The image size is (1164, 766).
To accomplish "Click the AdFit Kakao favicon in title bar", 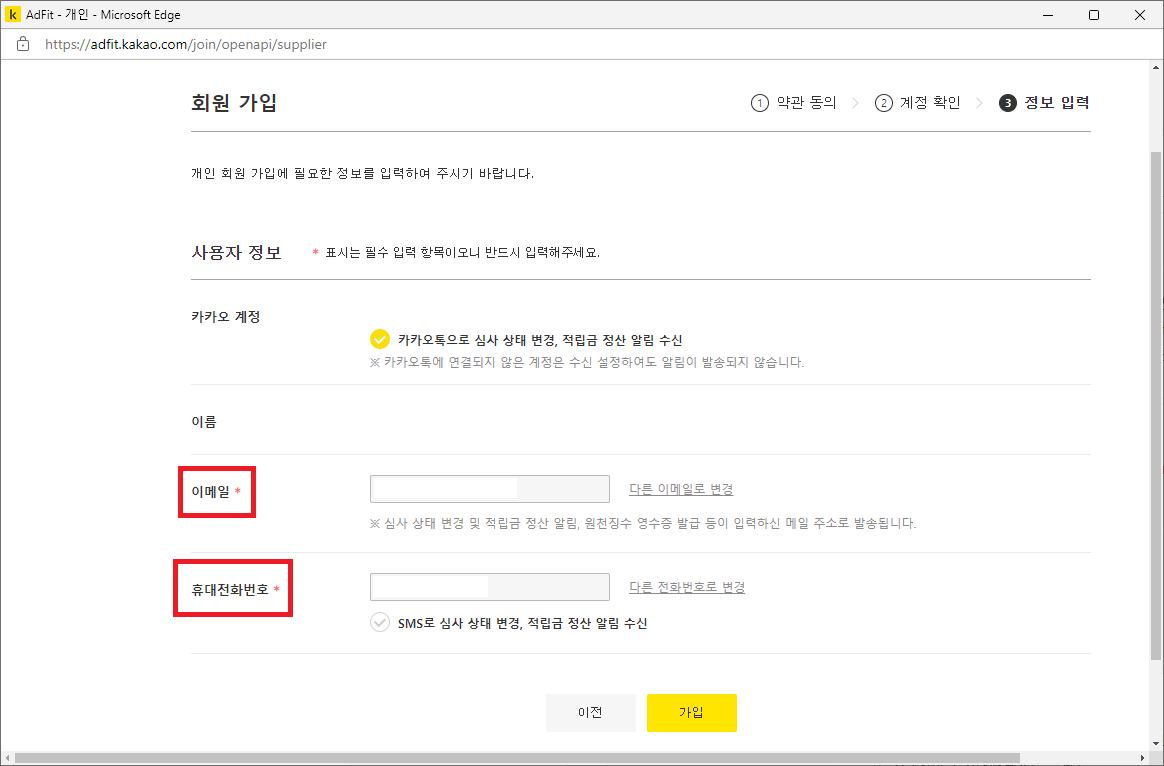I will point(13,14).
